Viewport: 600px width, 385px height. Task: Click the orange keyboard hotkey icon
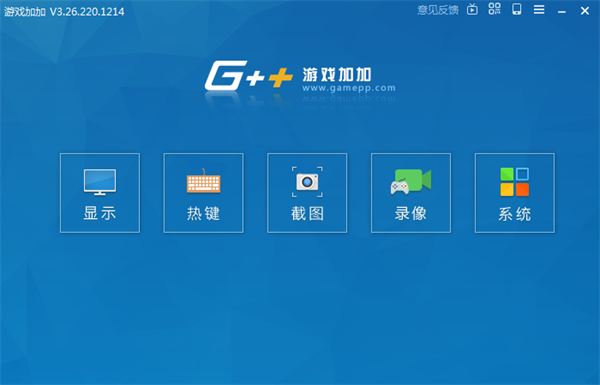click(203, 181)
